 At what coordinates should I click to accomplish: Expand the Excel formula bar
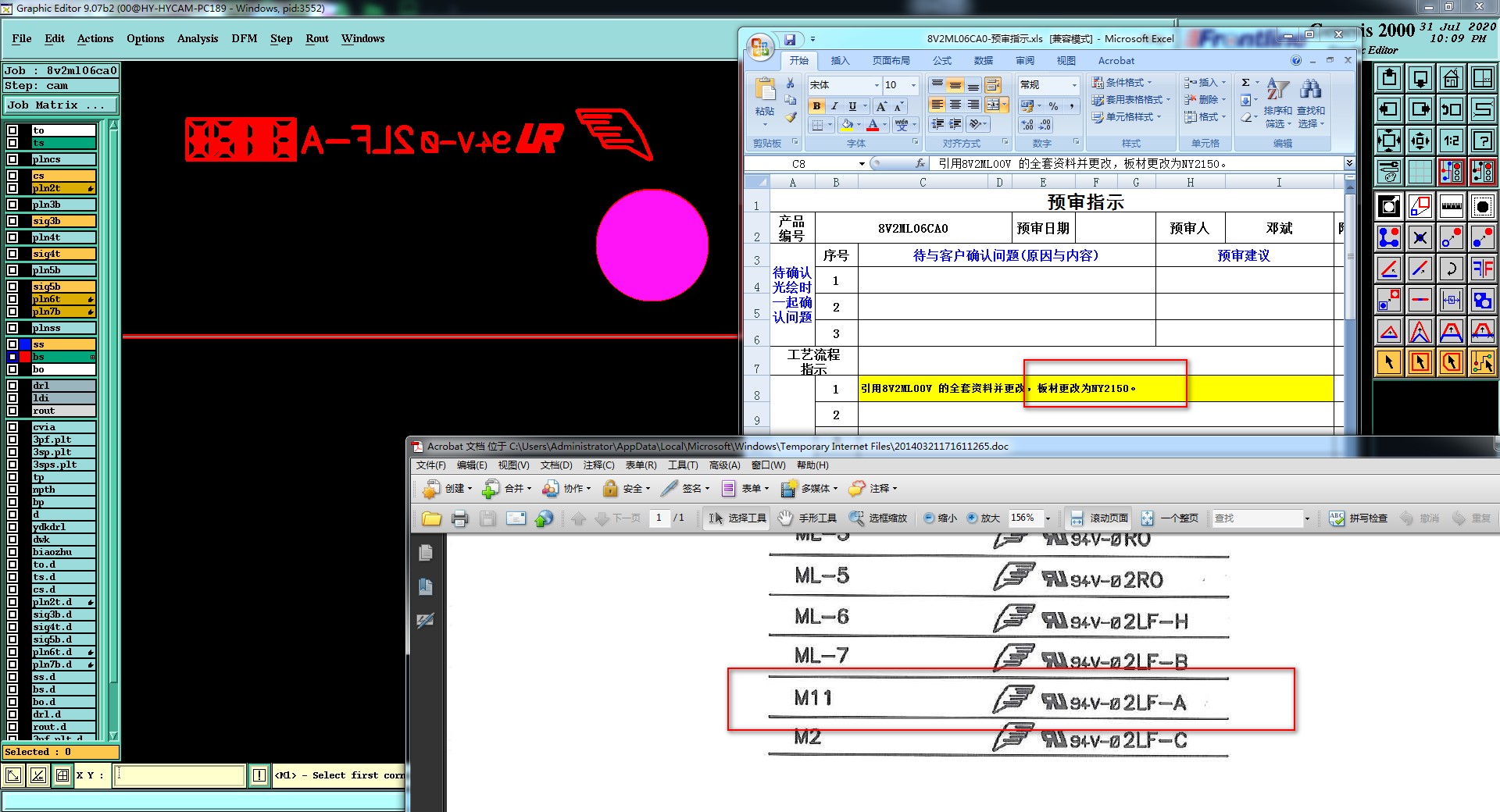pyautogui.click(x=1348, y=163)
